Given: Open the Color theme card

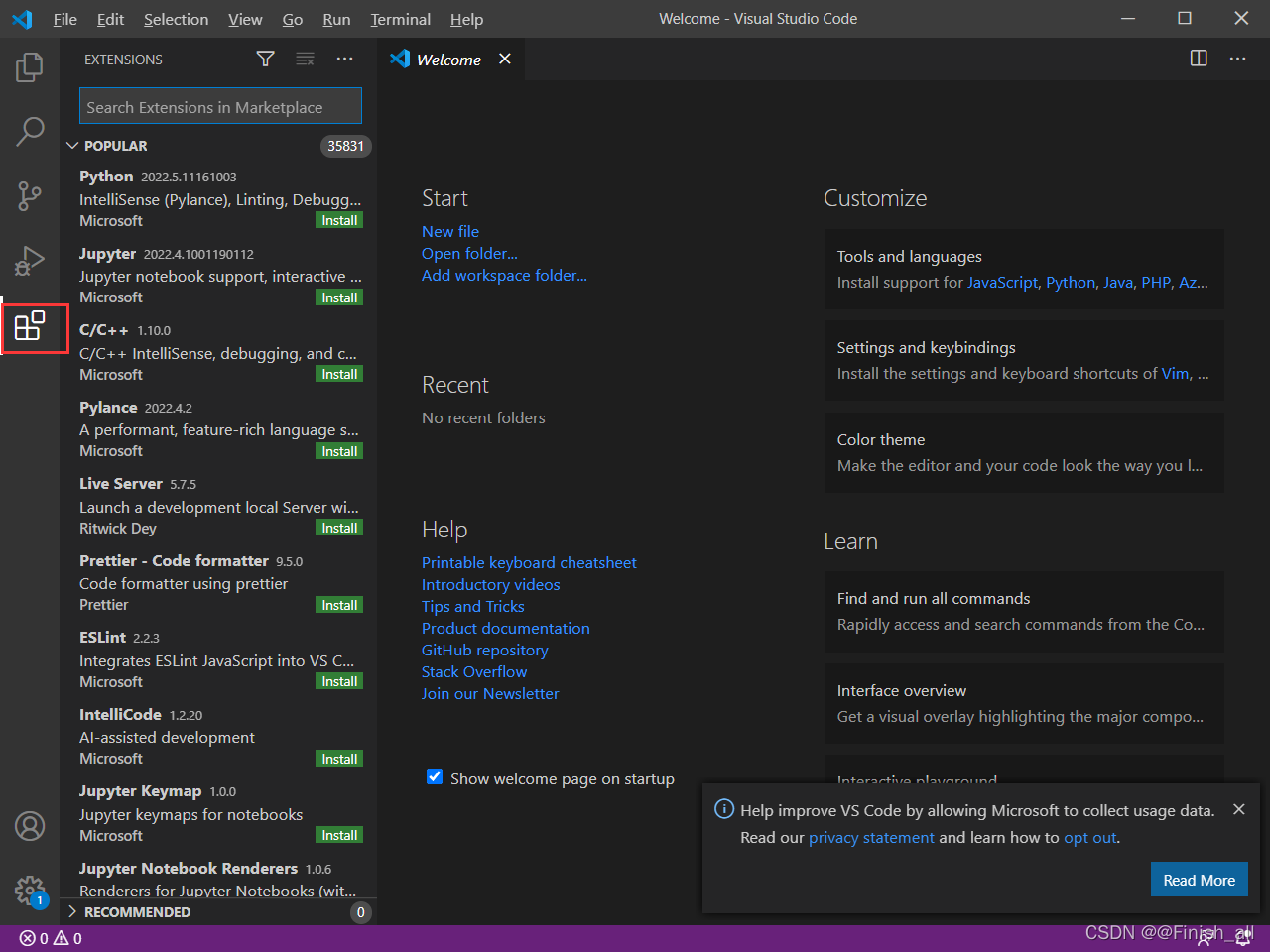Looking at the screenshot, I should click(x=1024, y=452).
